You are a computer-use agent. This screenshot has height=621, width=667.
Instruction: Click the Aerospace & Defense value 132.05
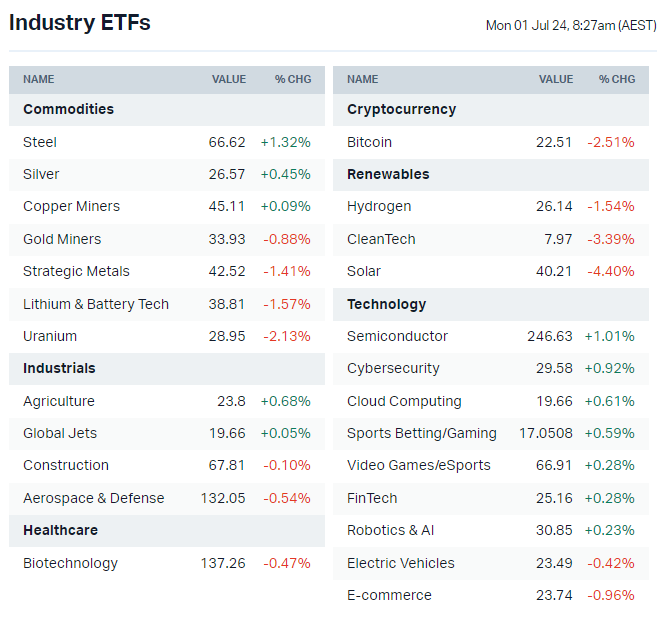coord(223,498)
